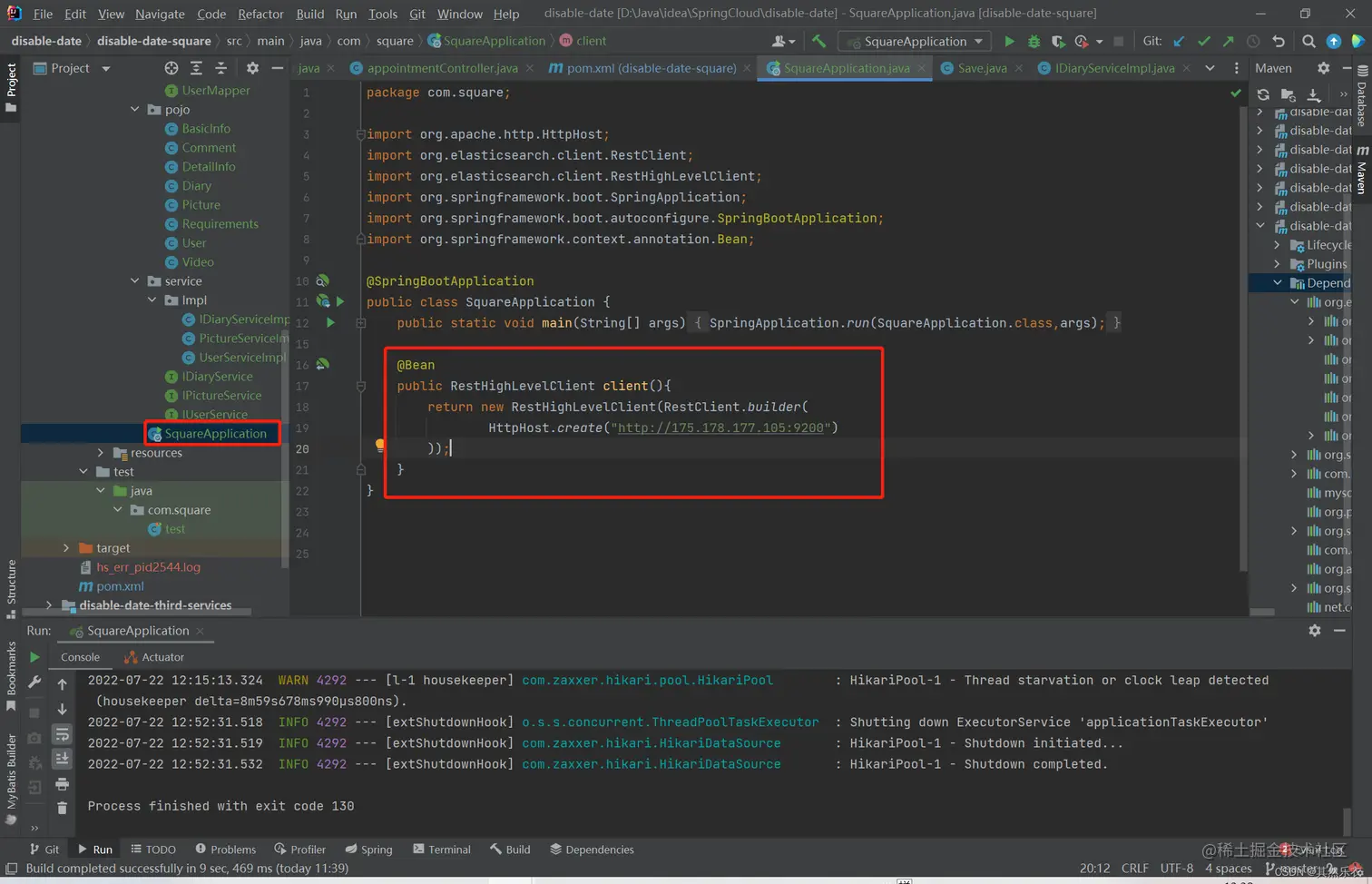Expand Lifecycle node in Maven panel

1278,244
